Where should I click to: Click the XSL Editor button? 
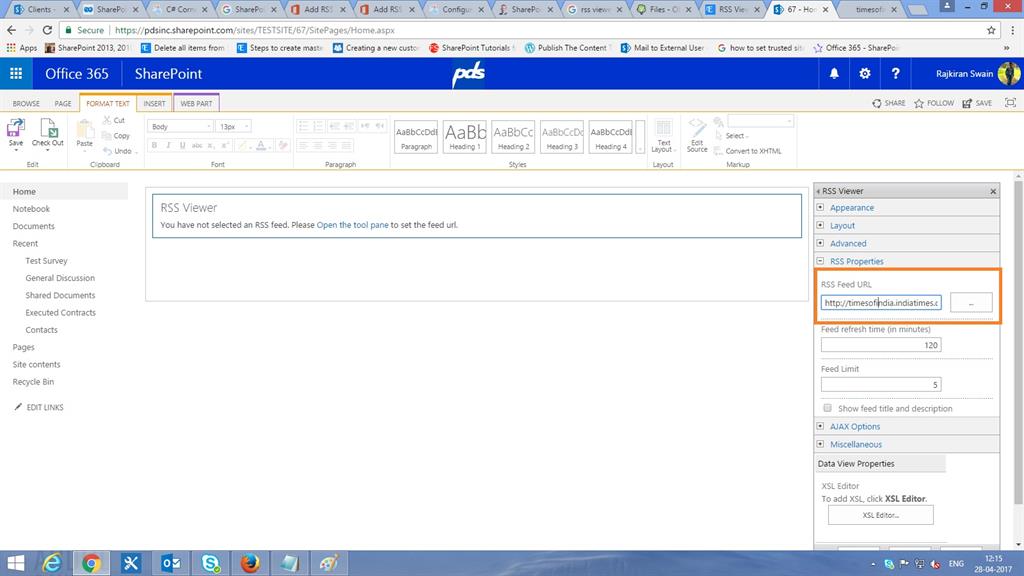pos(881,515)
